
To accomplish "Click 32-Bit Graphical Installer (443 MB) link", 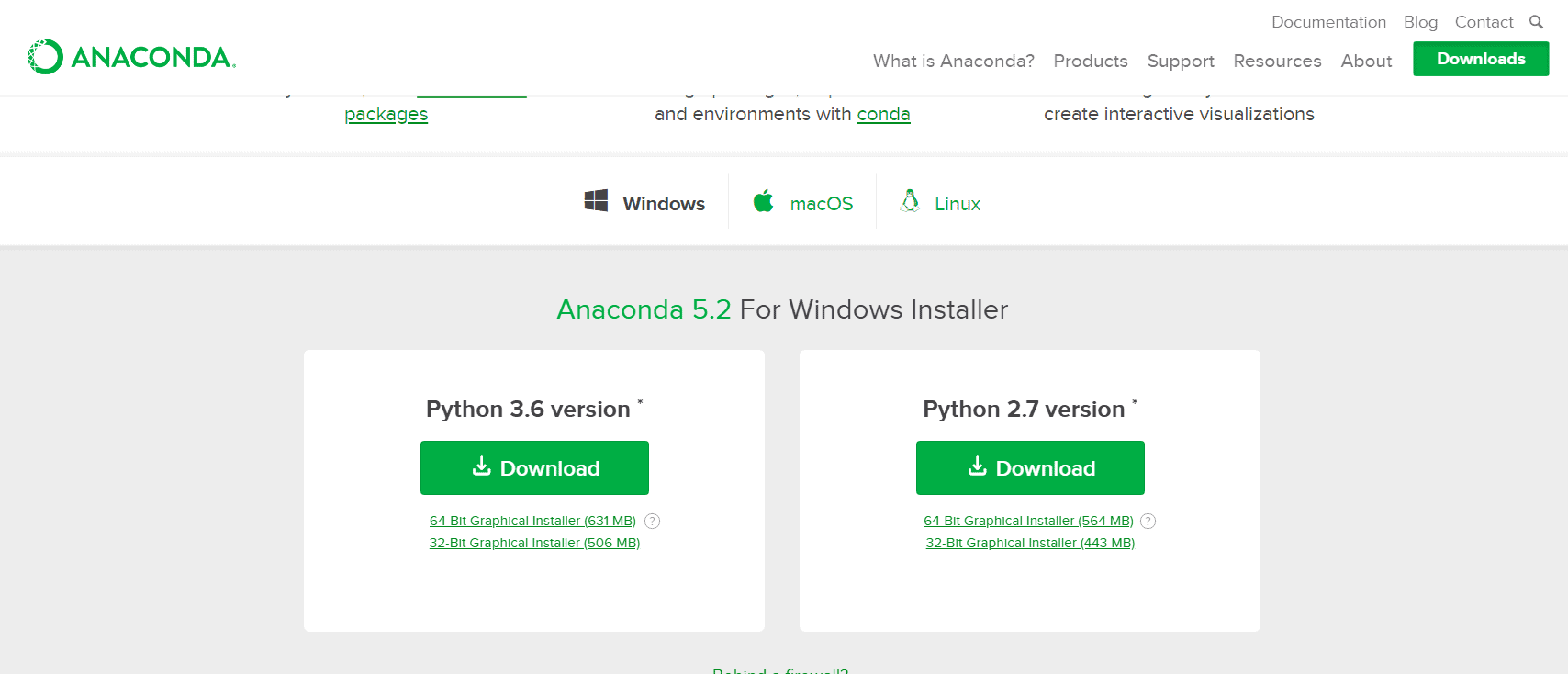I will click(1030, 543).
